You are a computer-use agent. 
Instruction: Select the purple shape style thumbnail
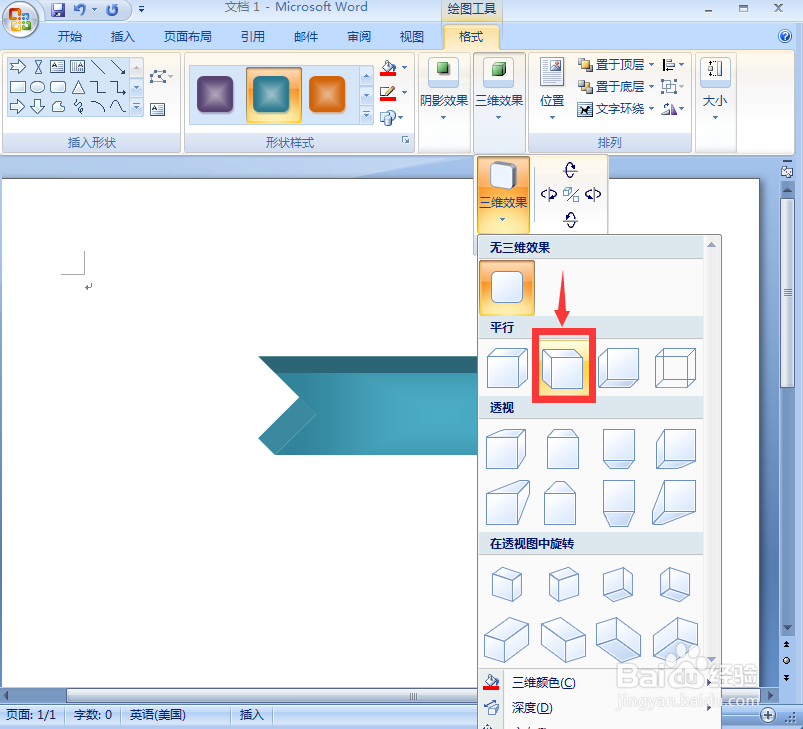[x=215, y=94]
